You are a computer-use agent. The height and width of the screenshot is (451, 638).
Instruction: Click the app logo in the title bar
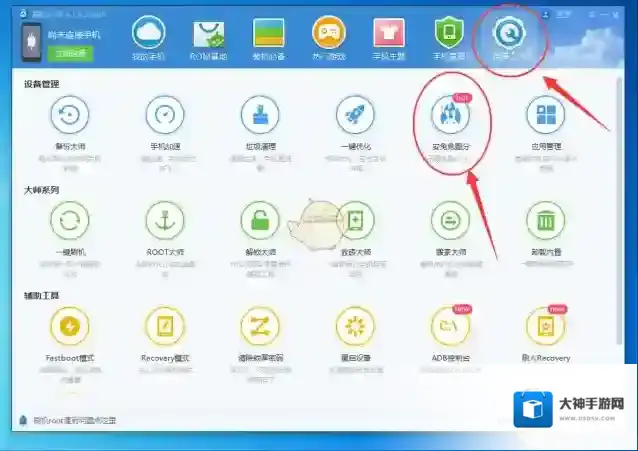tap(24, 13)
